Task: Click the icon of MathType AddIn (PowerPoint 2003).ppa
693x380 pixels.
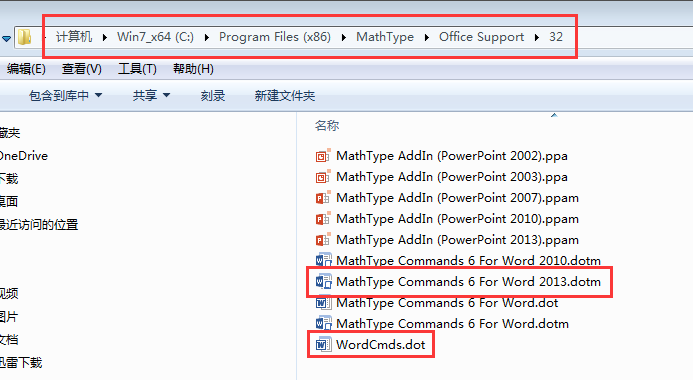Action: pos(323,177)
